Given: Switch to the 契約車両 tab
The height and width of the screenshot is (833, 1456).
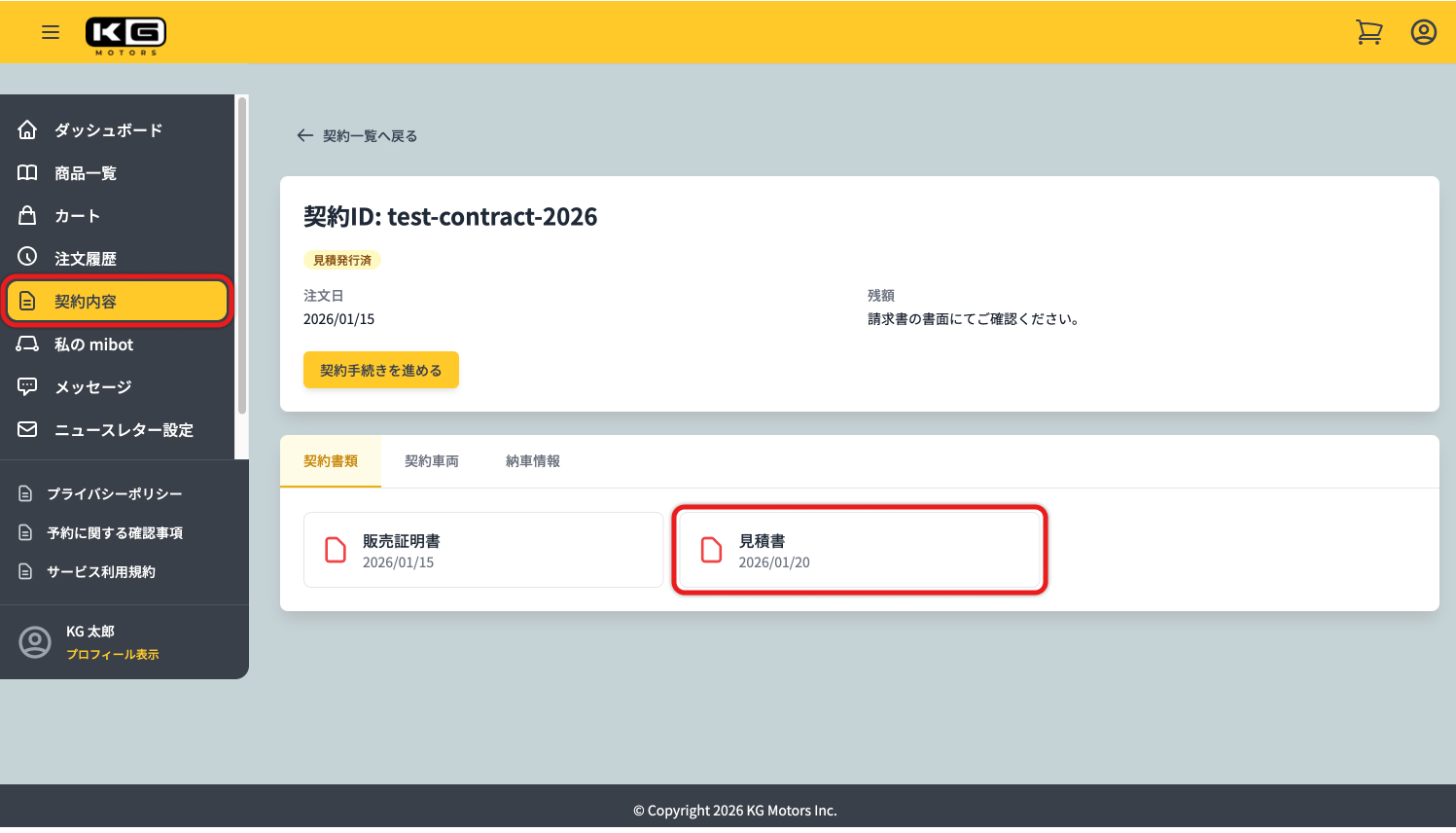Looking at the screenshot, I should pyautogui.click(x=431, y=459).
